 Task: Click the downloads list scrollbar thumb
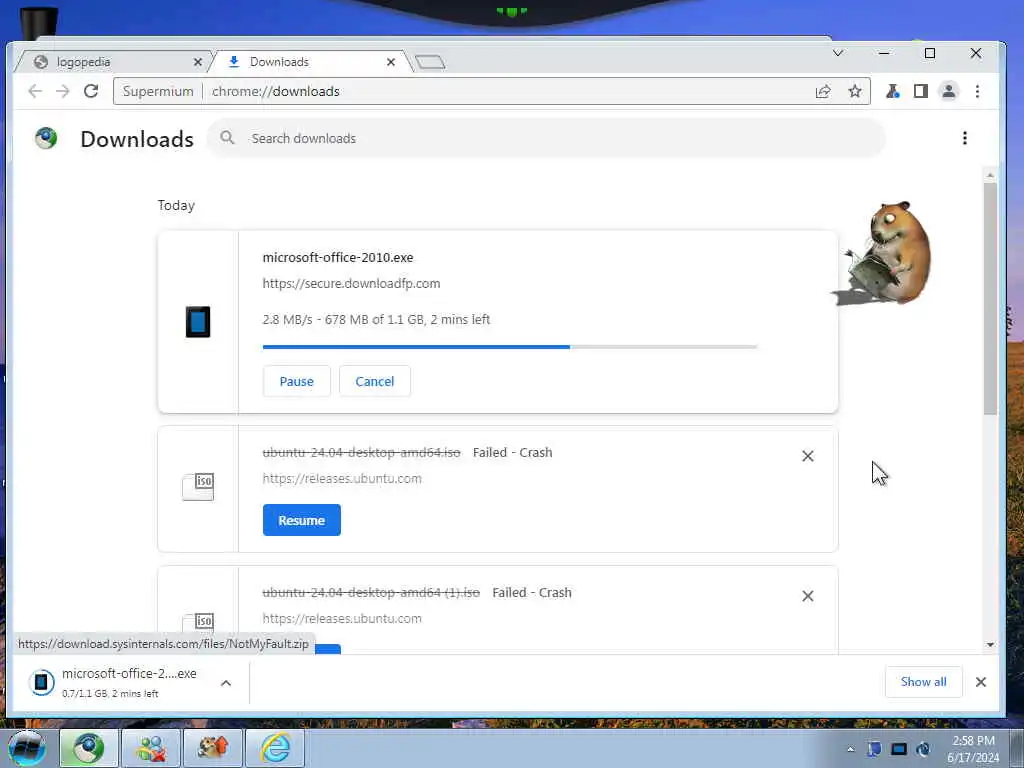click(990, 298)
